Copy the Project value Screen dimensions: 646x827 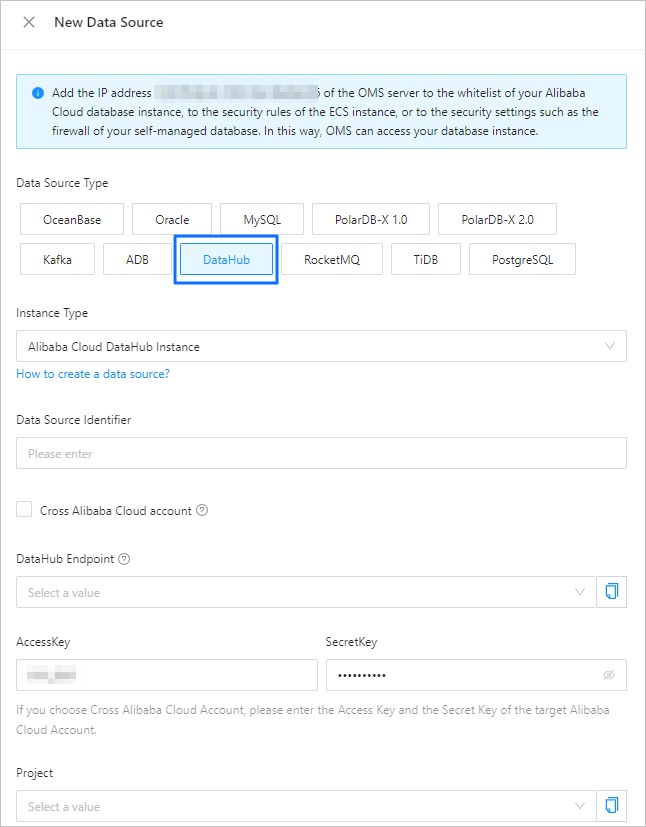pyautogui.click(x=612, y=806)
